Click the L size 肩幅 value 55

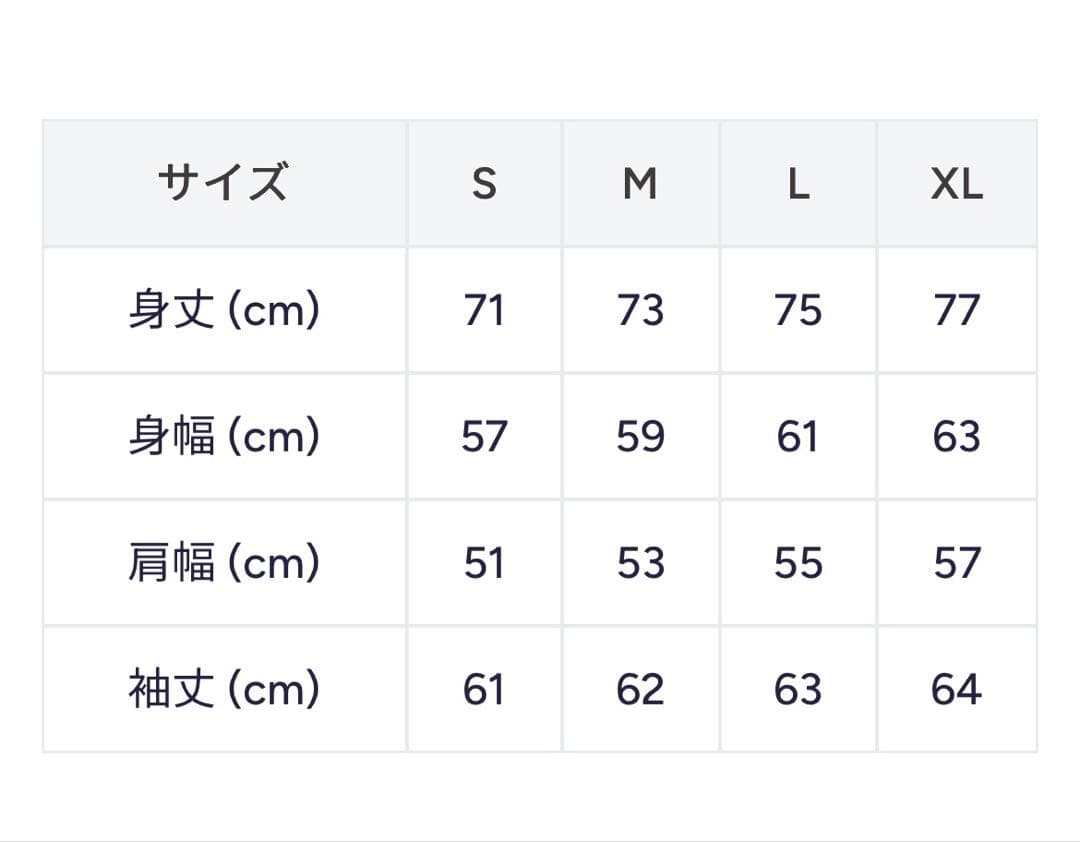(x=798, y=563)
